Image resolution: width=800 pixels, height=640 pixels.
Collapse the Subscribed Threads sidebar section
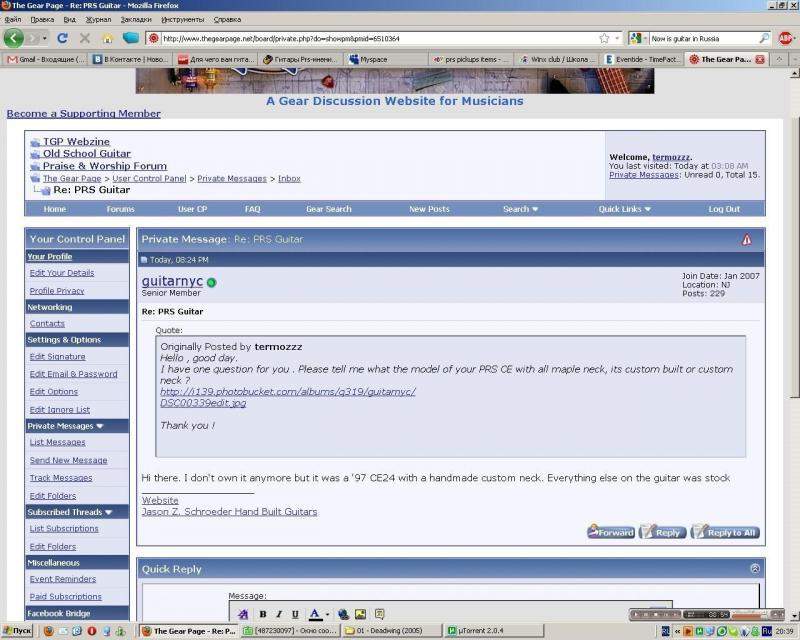click(x=109, y=512)
